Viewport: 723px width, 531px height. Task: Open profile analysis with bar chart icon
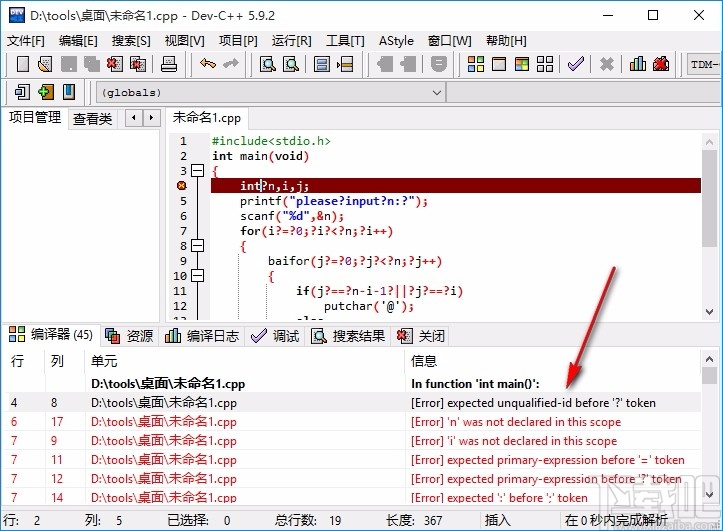(x=638, y=64)
